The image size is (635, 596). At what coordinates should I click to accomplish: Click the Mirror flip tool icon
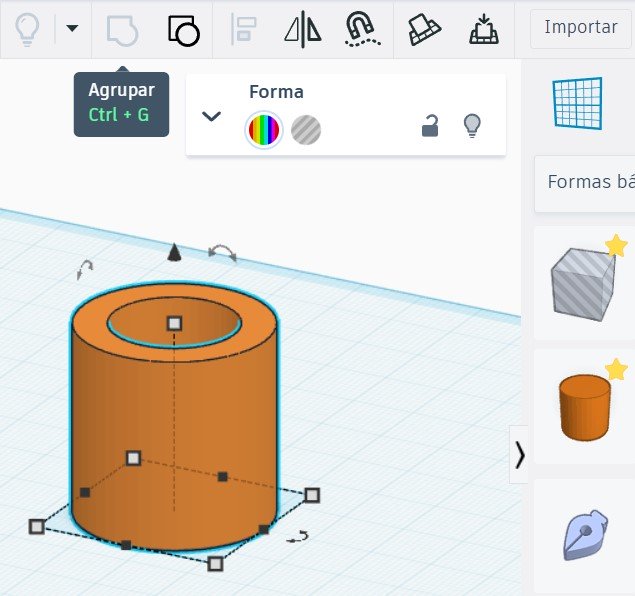(302, 29)
